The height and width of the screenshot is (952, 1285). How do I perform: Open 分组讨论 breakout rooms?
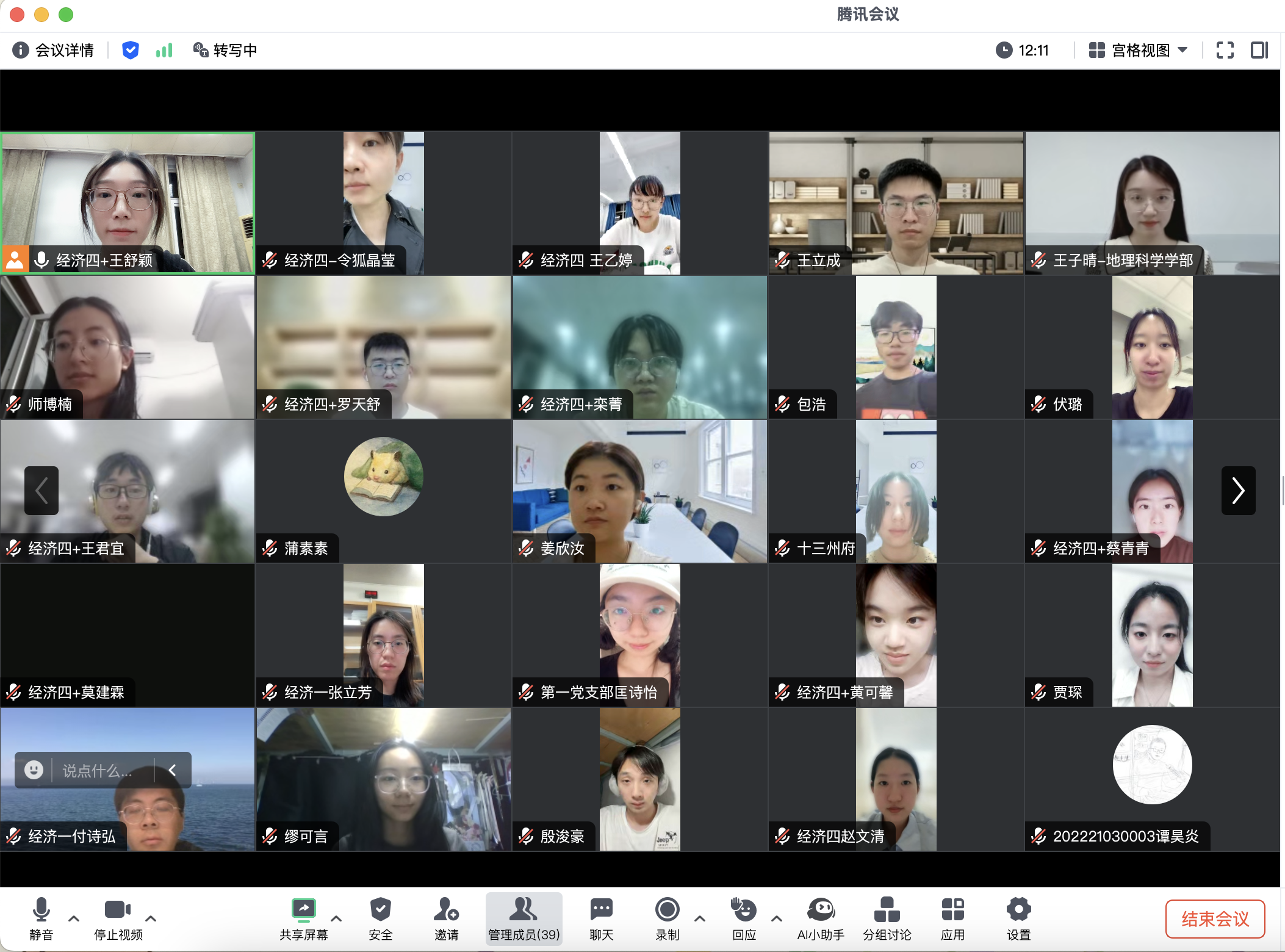point(887,918)
